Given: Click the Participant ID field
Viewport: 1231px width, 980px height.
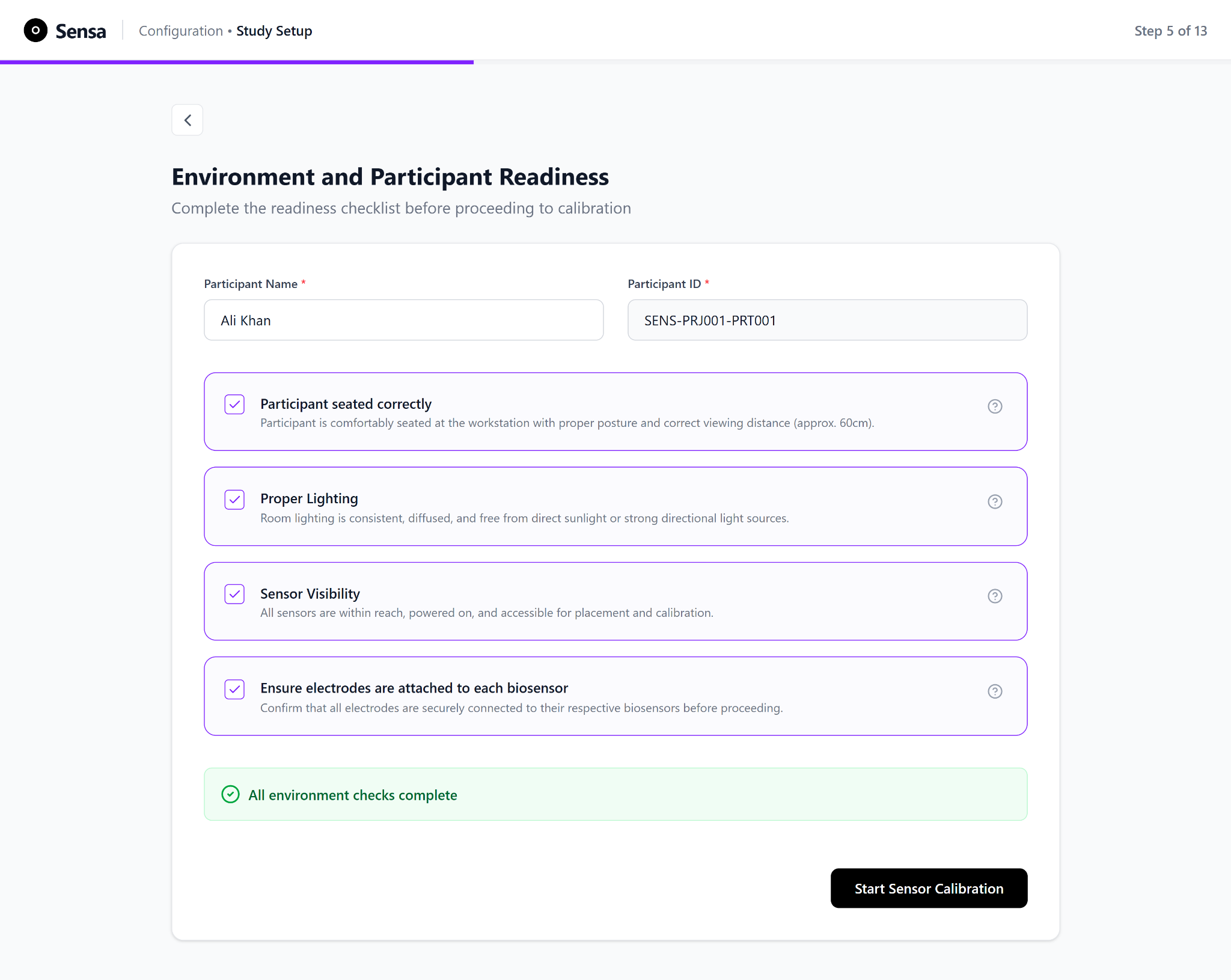Looking at the screenshot, I should coord(827,320).
